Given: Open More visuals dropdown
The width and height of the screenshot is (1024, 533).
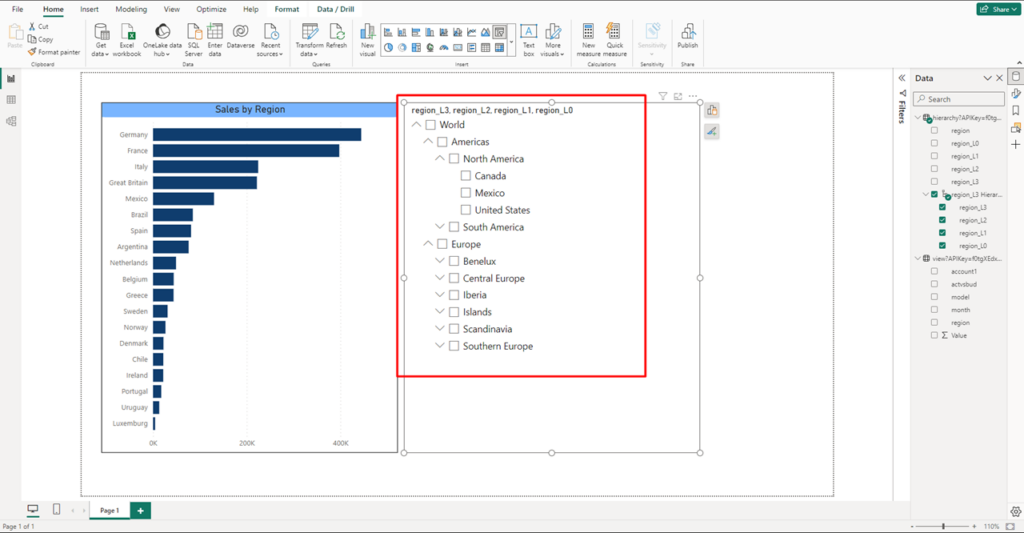Looking at the screenshot, I should [x=553, y=39].
